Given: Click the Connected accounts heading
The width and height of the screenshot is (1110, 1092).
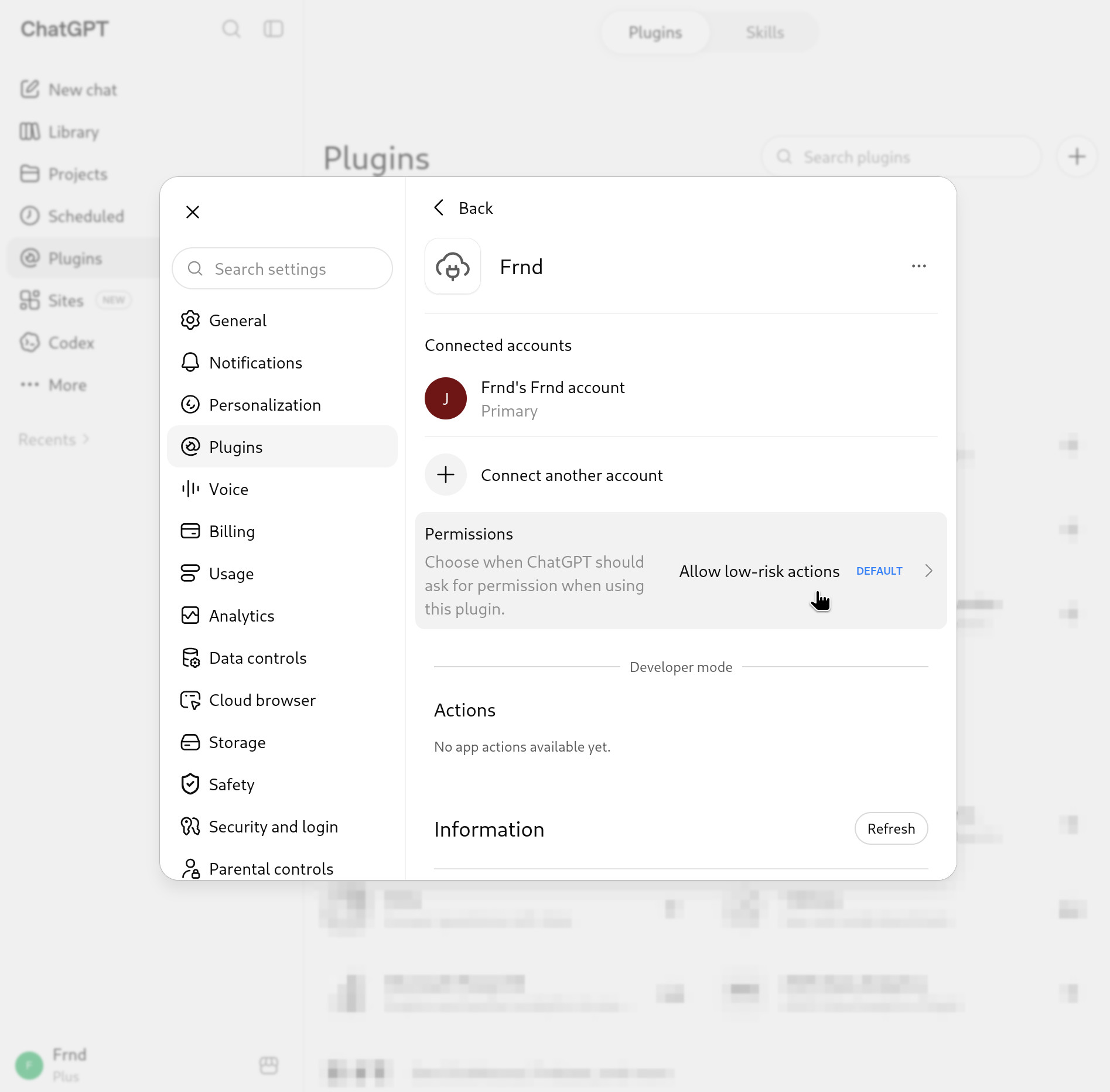Looking at the screenshot, I should (x=498, y=346).
